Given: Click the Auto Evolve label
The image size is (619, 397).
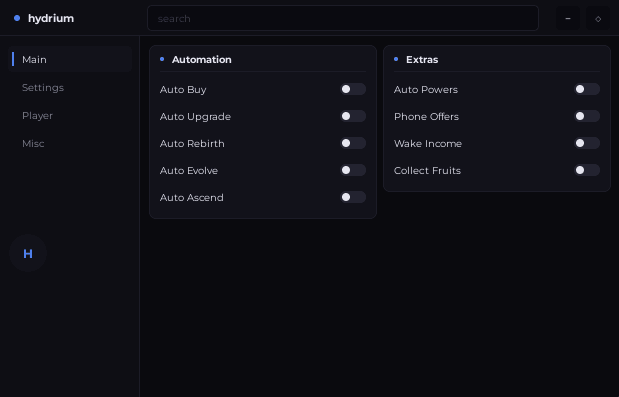Looking at the screenshot, I should click(189, 170).
